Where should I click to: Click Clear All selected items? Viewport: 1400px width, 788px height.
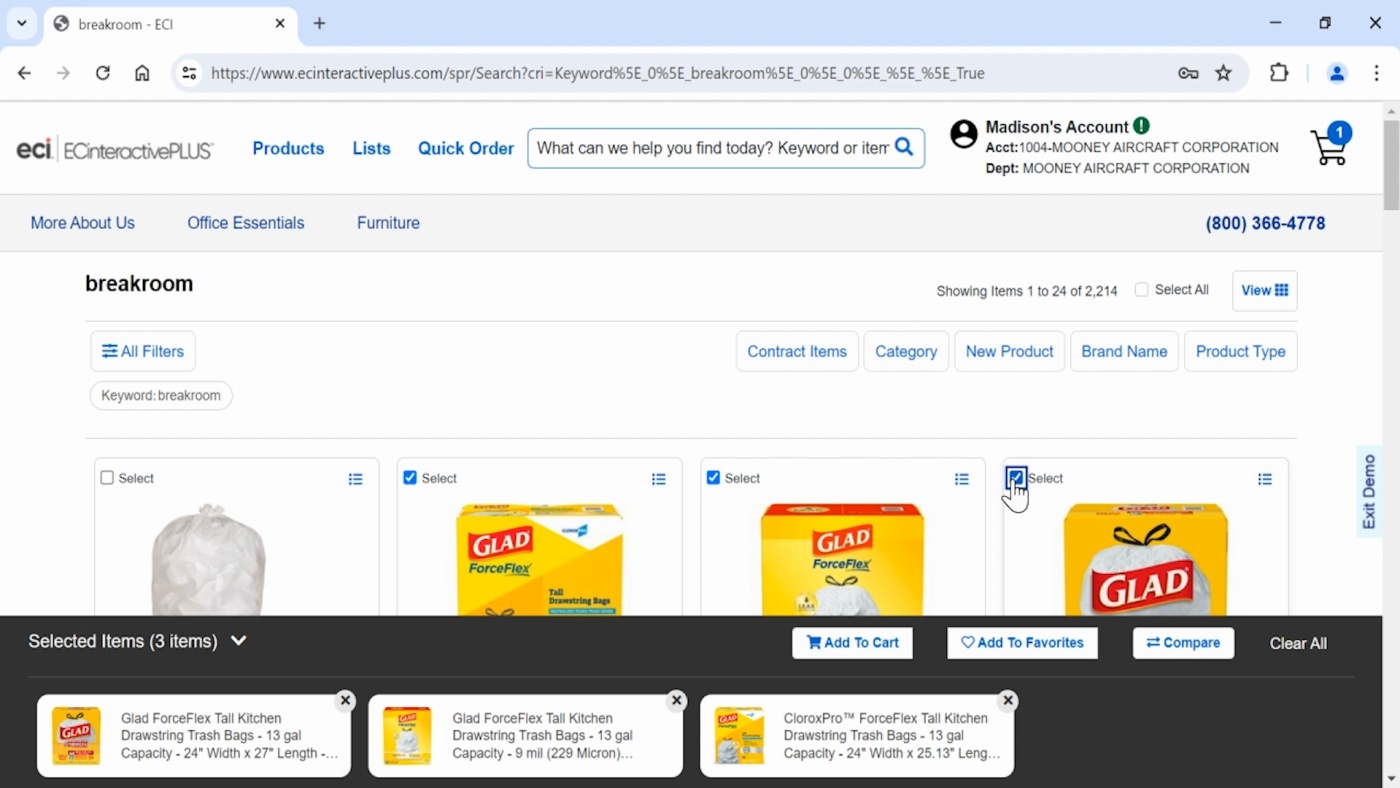pos(1298,643)
